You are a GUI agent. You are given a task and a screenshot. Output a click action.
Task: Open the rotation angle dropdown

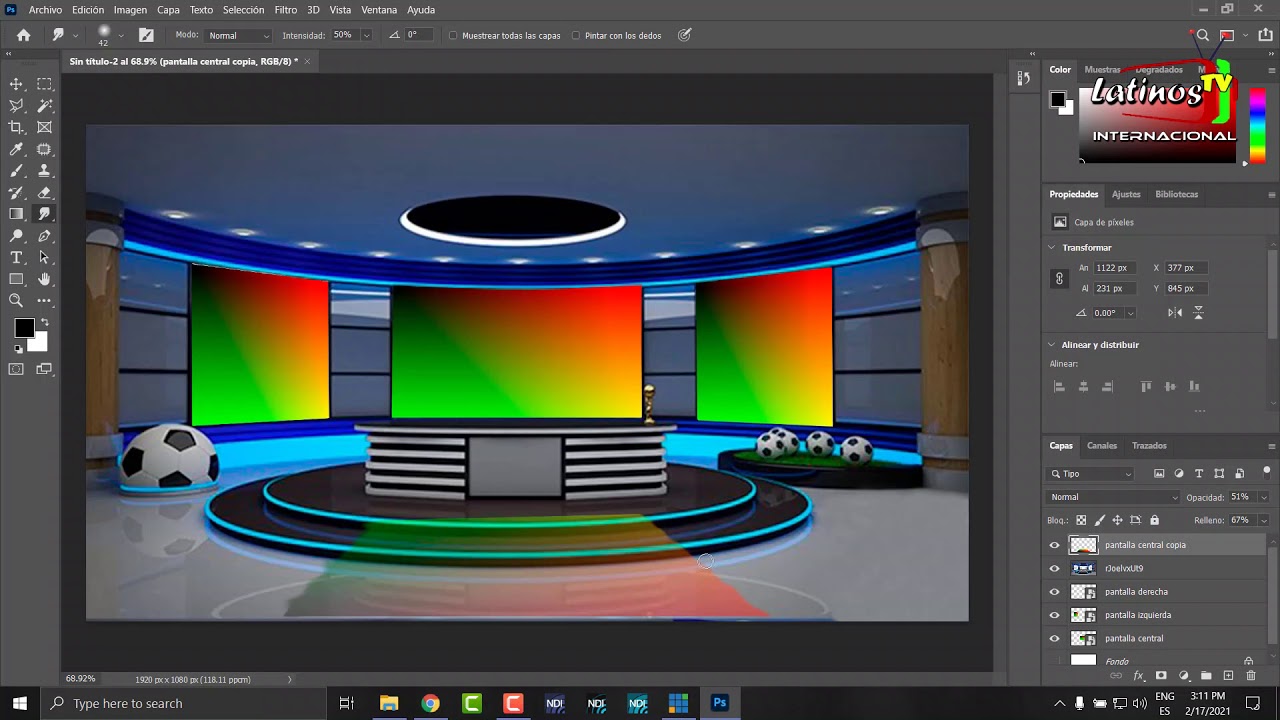tap(1130, 313)
